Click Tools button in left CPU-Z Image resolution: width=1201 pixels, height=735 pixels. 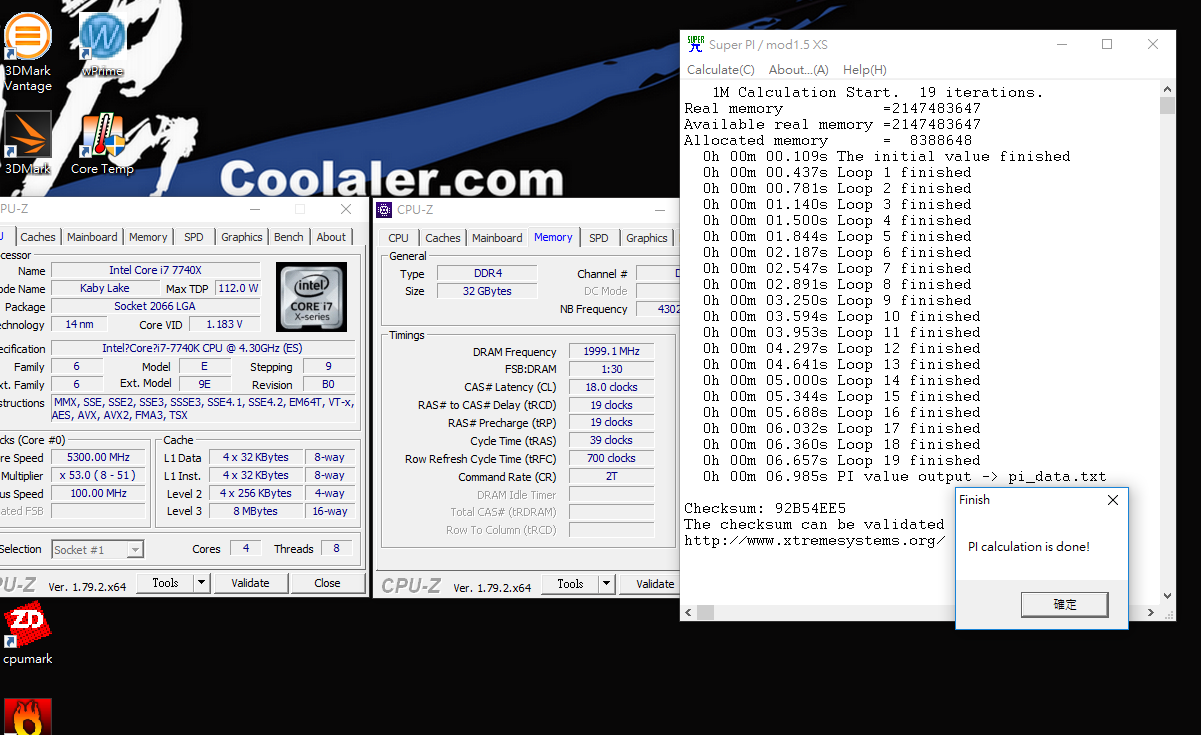tap(165, 583)
